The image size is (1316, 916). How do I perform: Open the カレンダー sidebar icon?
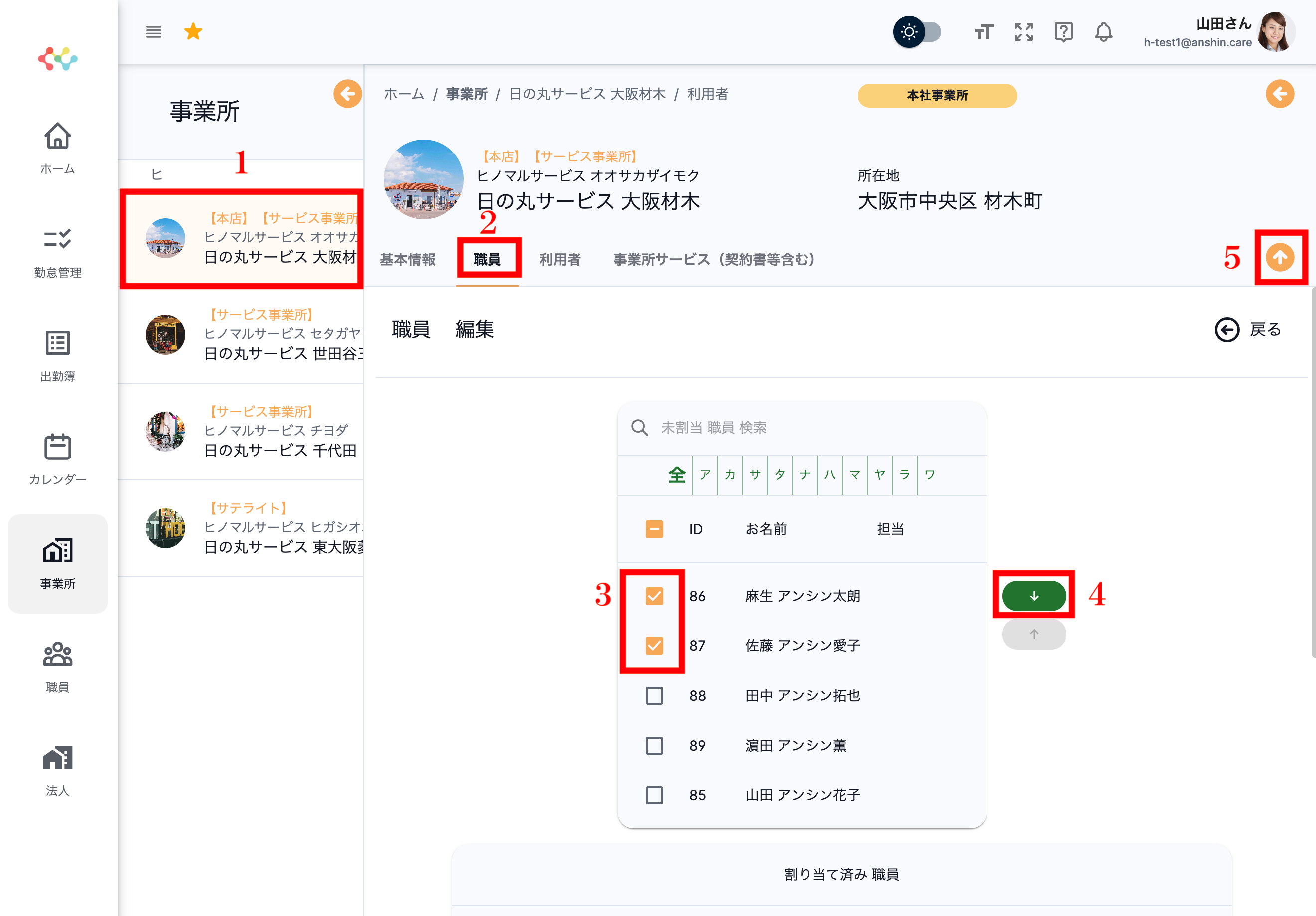57,459
